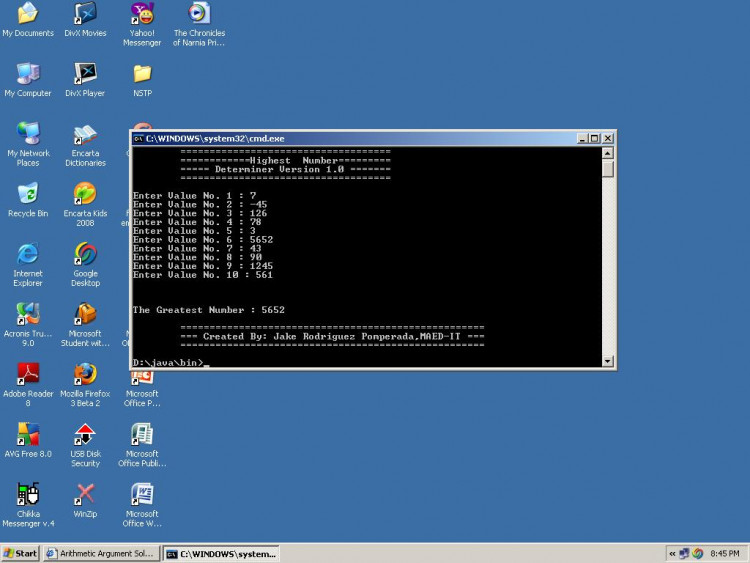Open the USB Disk Security shortcut
Viewport: 750px width, 563px height.
coord(85,435)
